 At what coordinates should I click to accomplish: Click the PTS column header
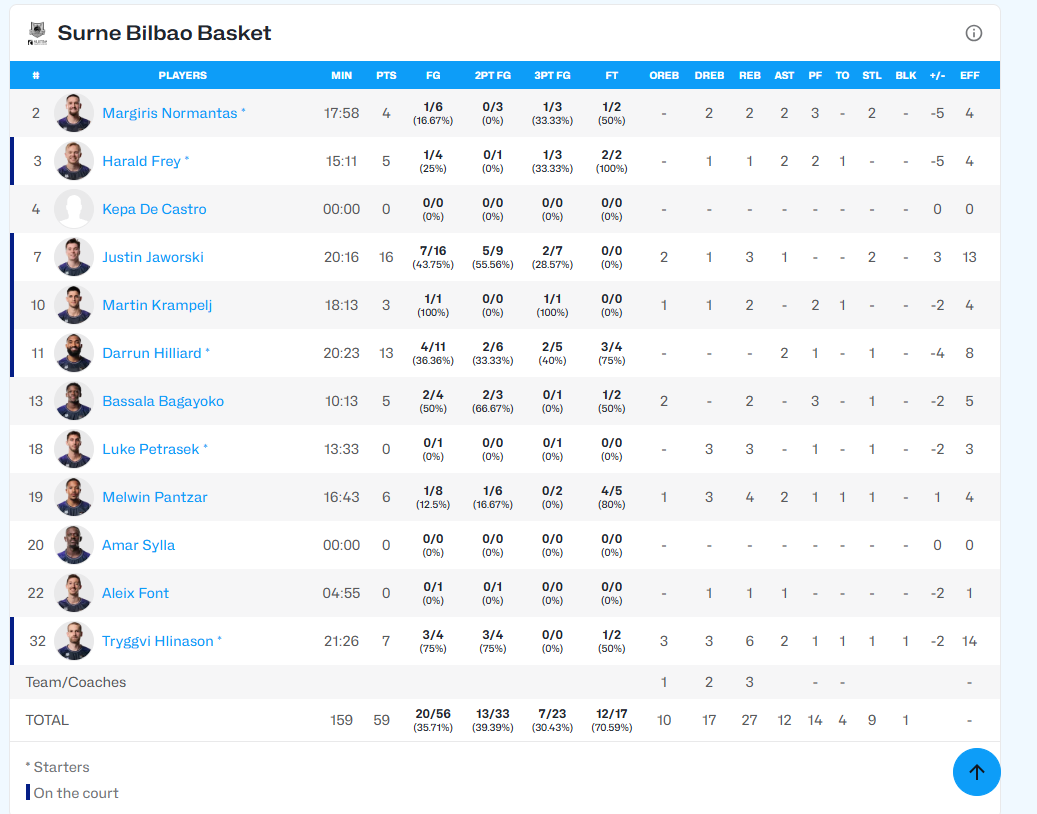click(x=386, y=75)
